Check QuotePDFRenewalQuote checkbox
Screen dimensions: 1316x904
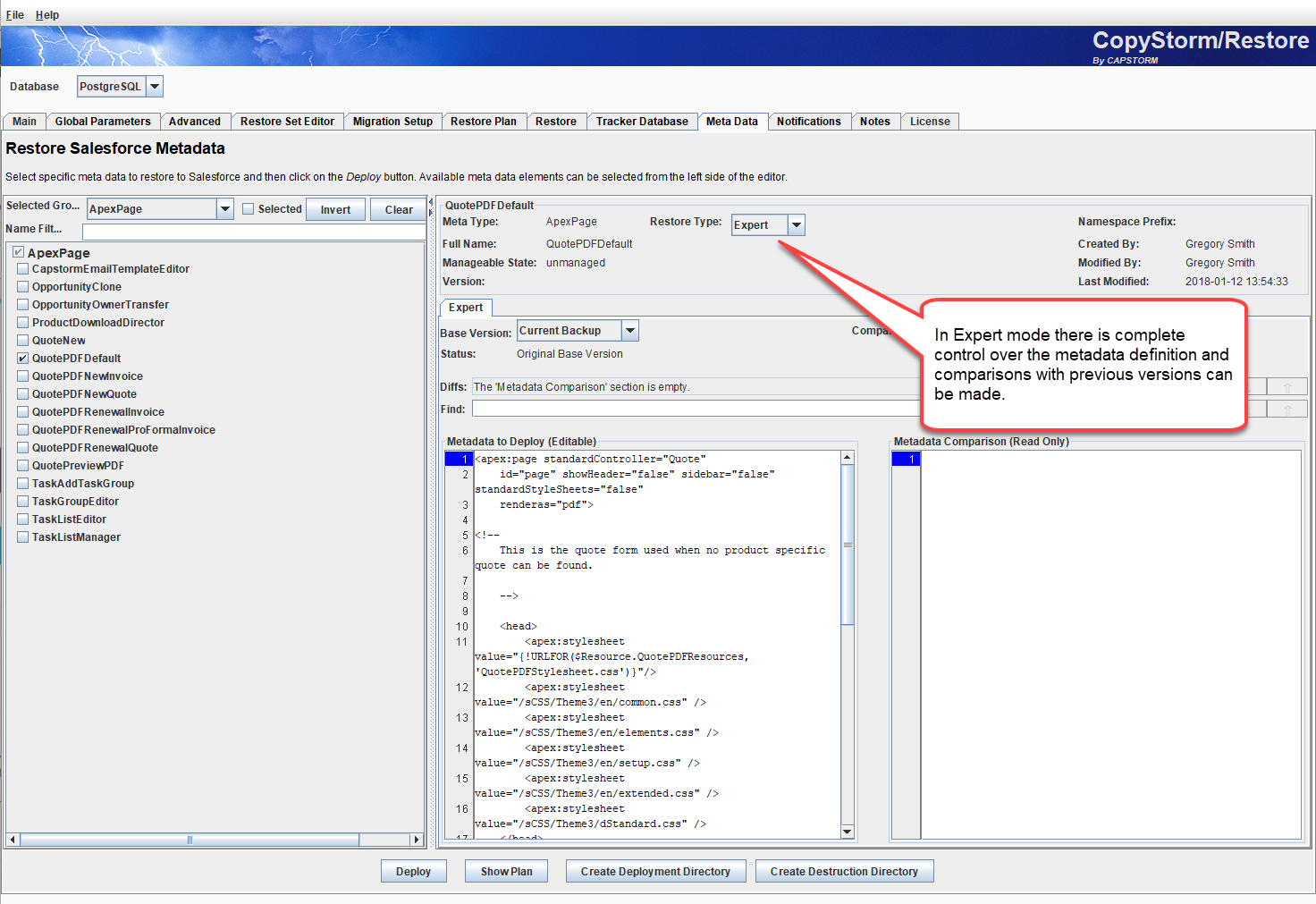pyautogui.click(x=23, y=448)
